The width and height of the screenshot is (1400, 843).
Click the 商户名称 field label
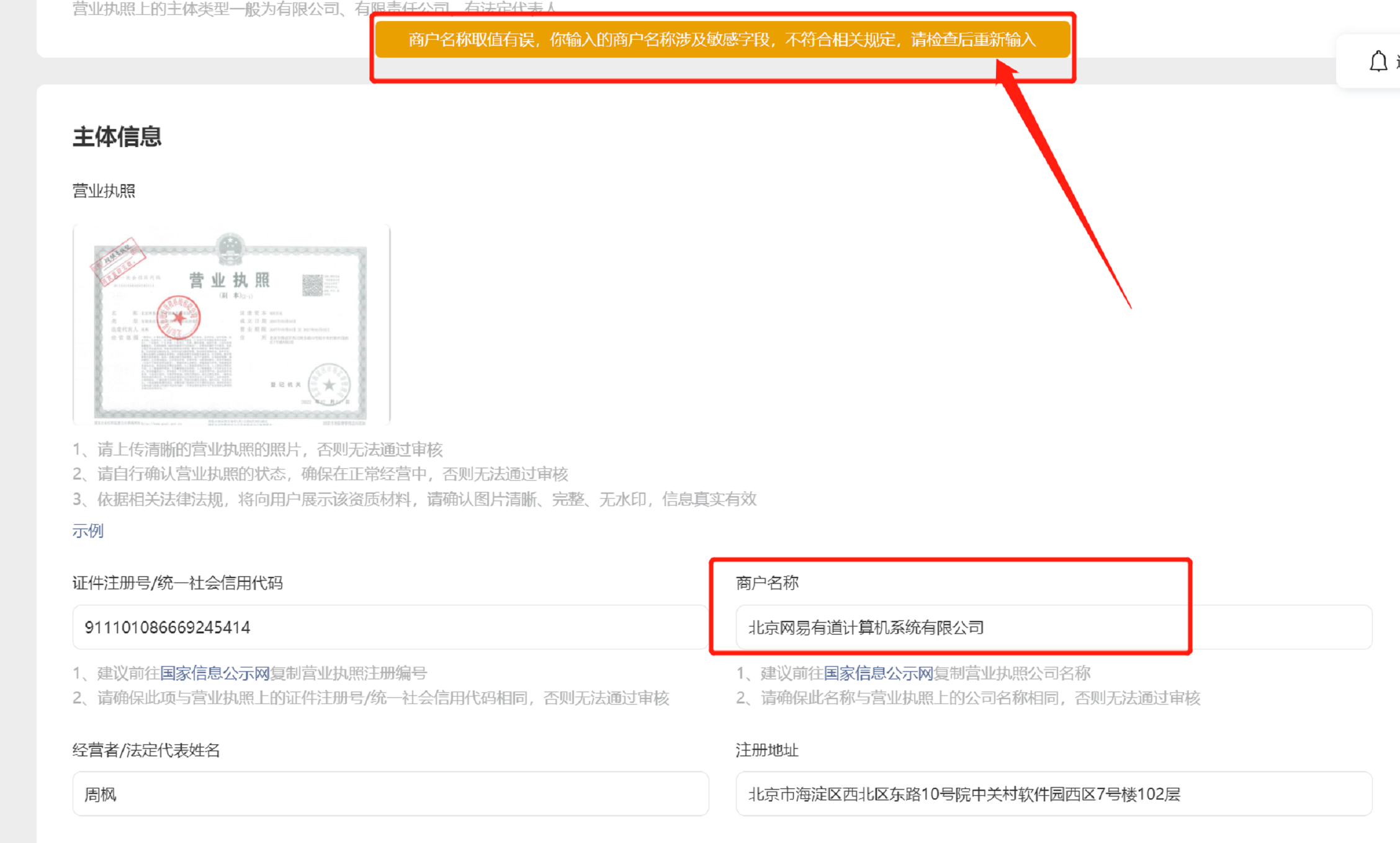(767, 582)
